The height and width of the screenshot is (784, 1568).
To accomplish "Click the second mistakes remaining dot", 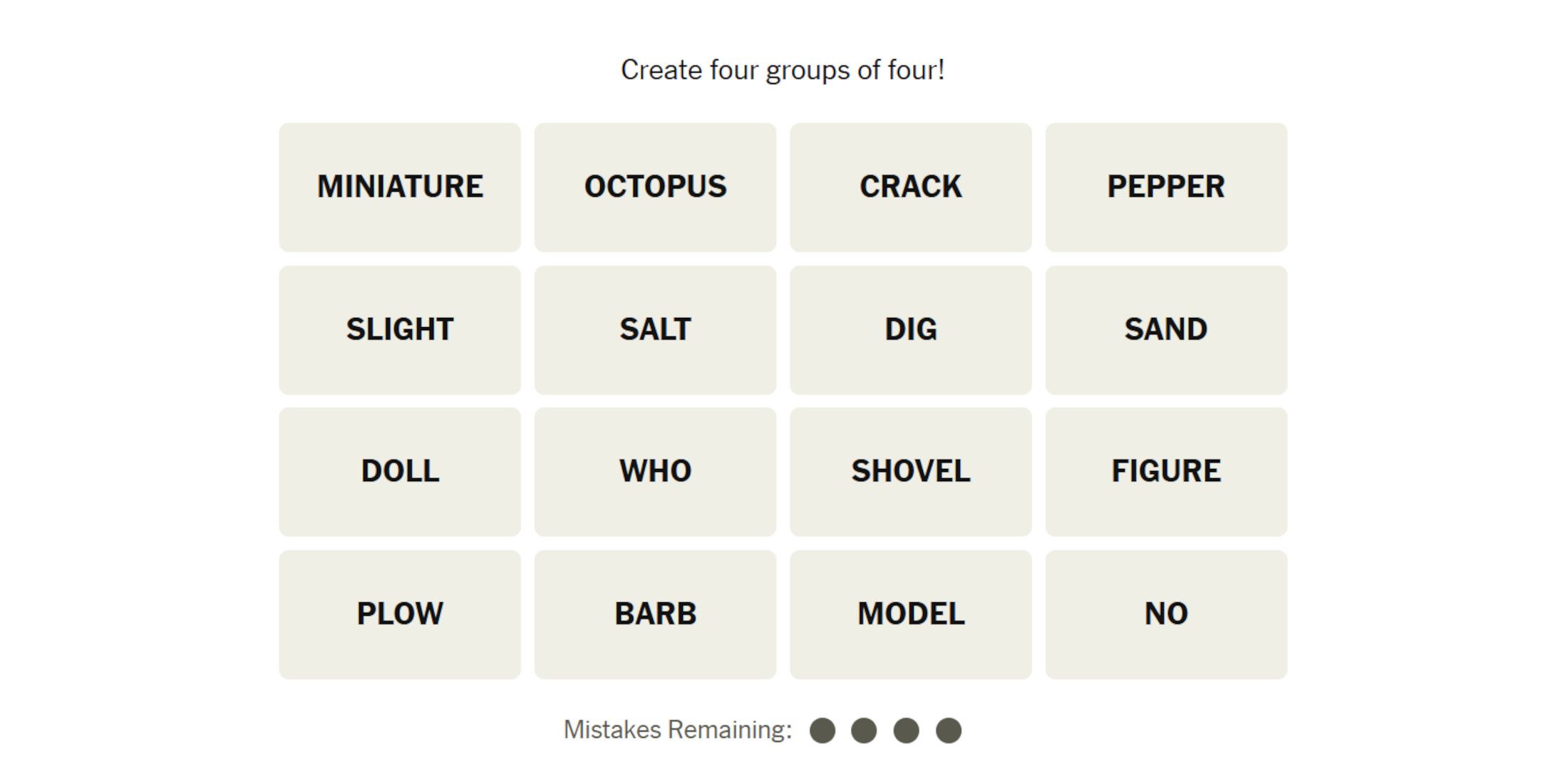I will pyautogui.click(x=864, y=731).
